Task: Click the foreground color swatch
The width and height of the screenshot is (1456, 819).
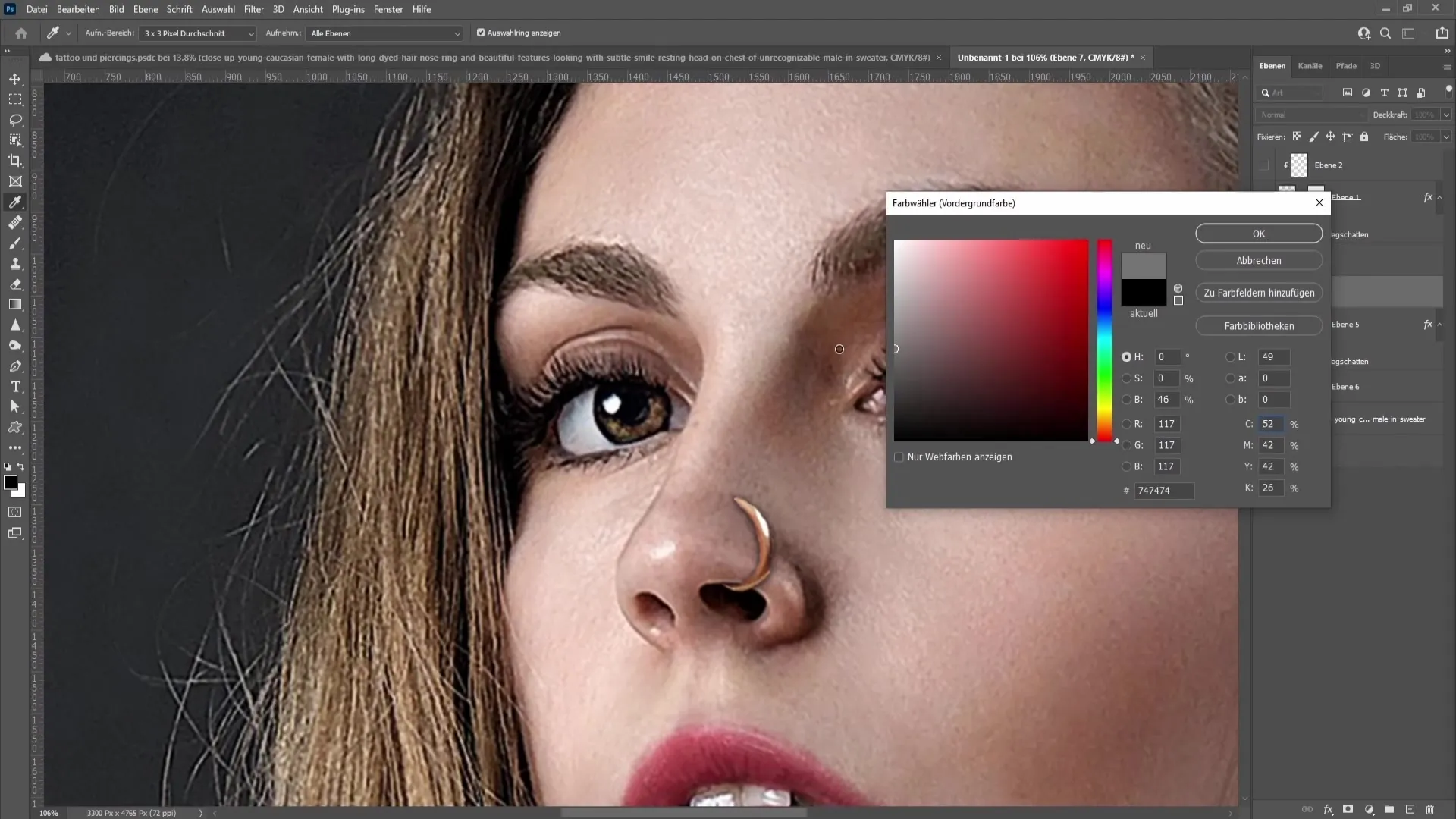Action: click(12, 484)
